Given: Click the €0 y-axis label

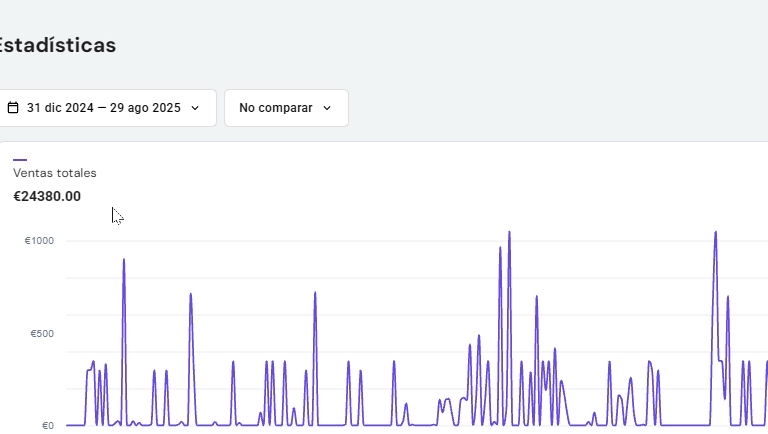Looking at the screenshot, I should [48, 425].
